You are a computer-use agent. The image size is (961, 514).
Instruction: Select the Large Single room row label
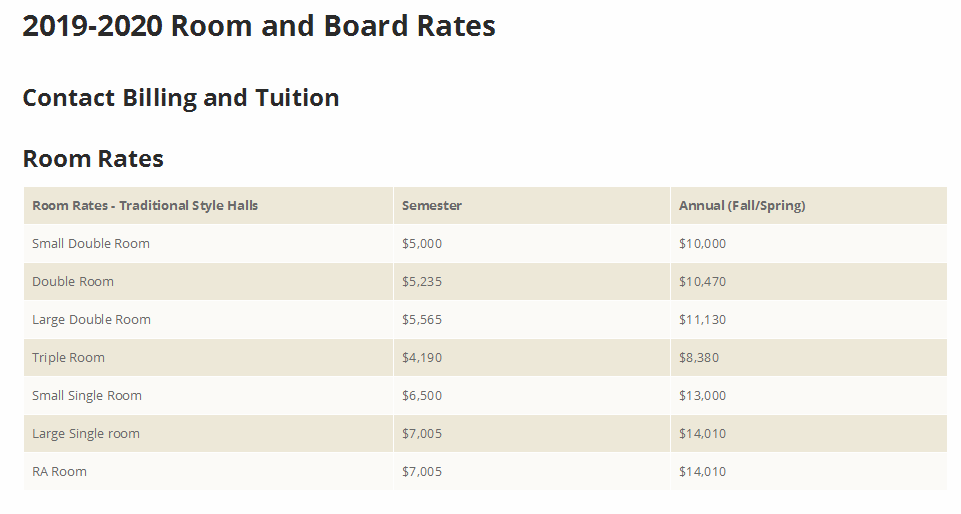[86, 433]
